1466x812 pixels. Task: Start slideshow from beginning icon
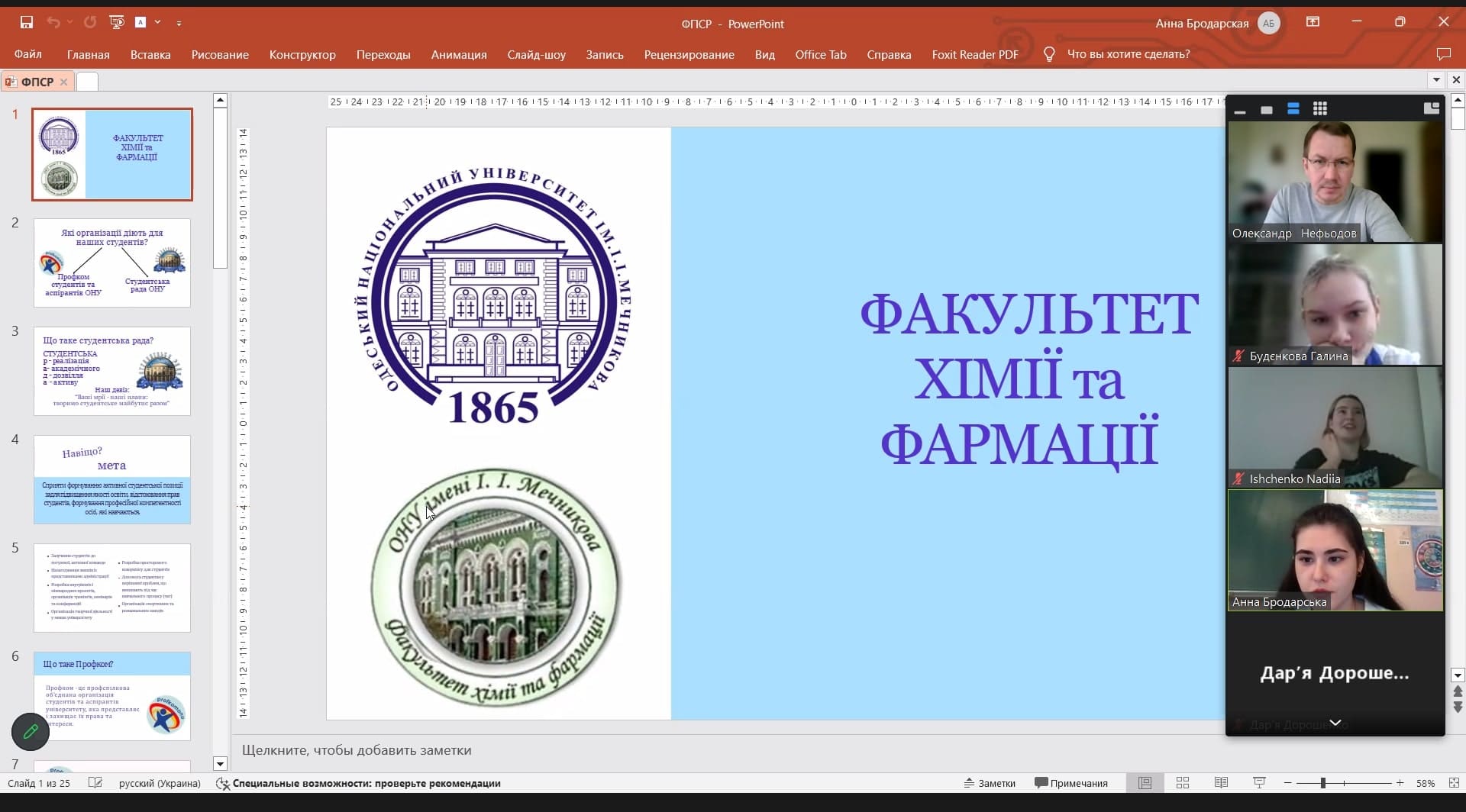coord(117,22)
